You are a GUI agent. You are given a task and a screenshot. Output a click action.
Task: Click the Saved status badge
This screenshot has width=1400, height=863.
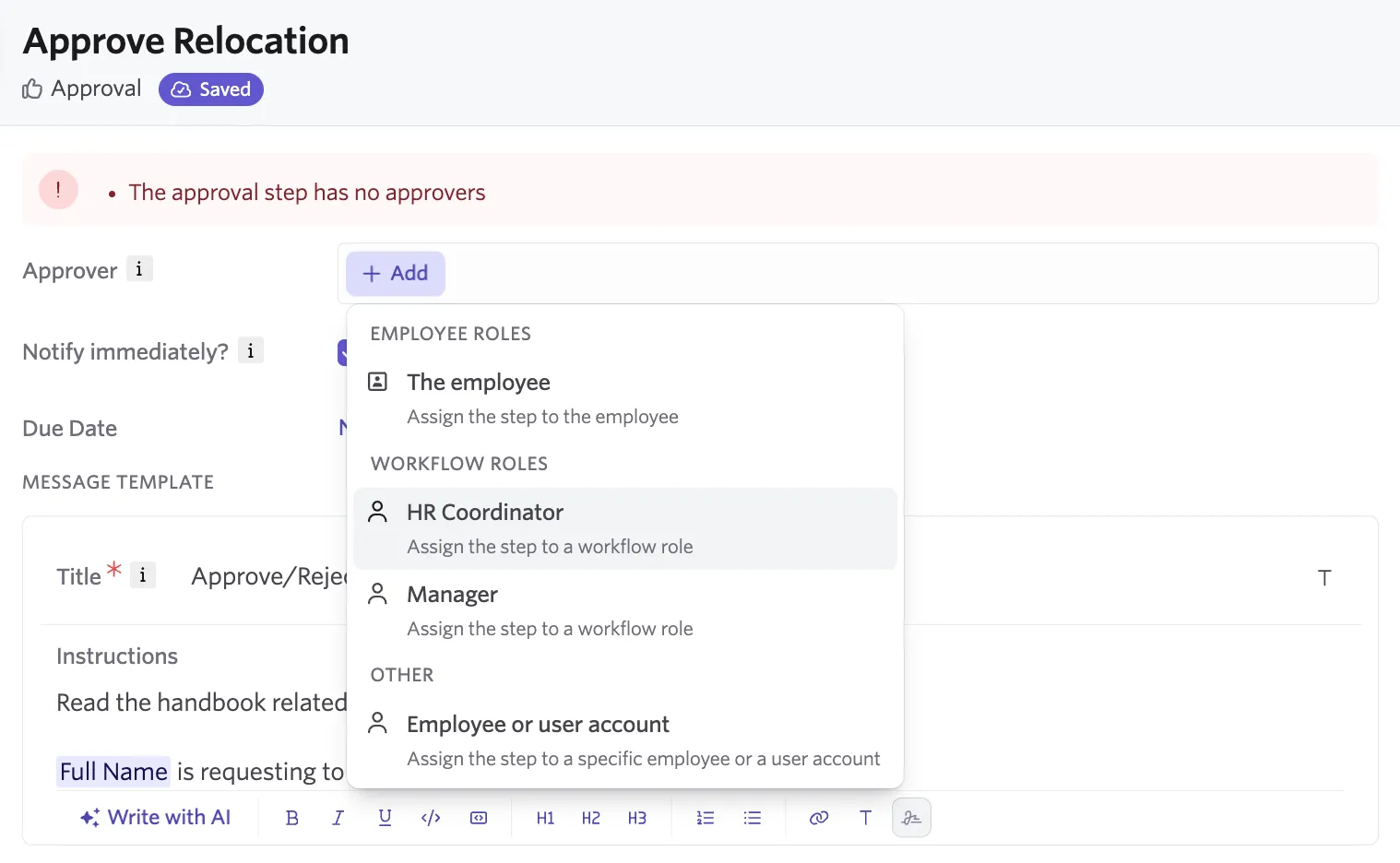(x=211, y=89)
